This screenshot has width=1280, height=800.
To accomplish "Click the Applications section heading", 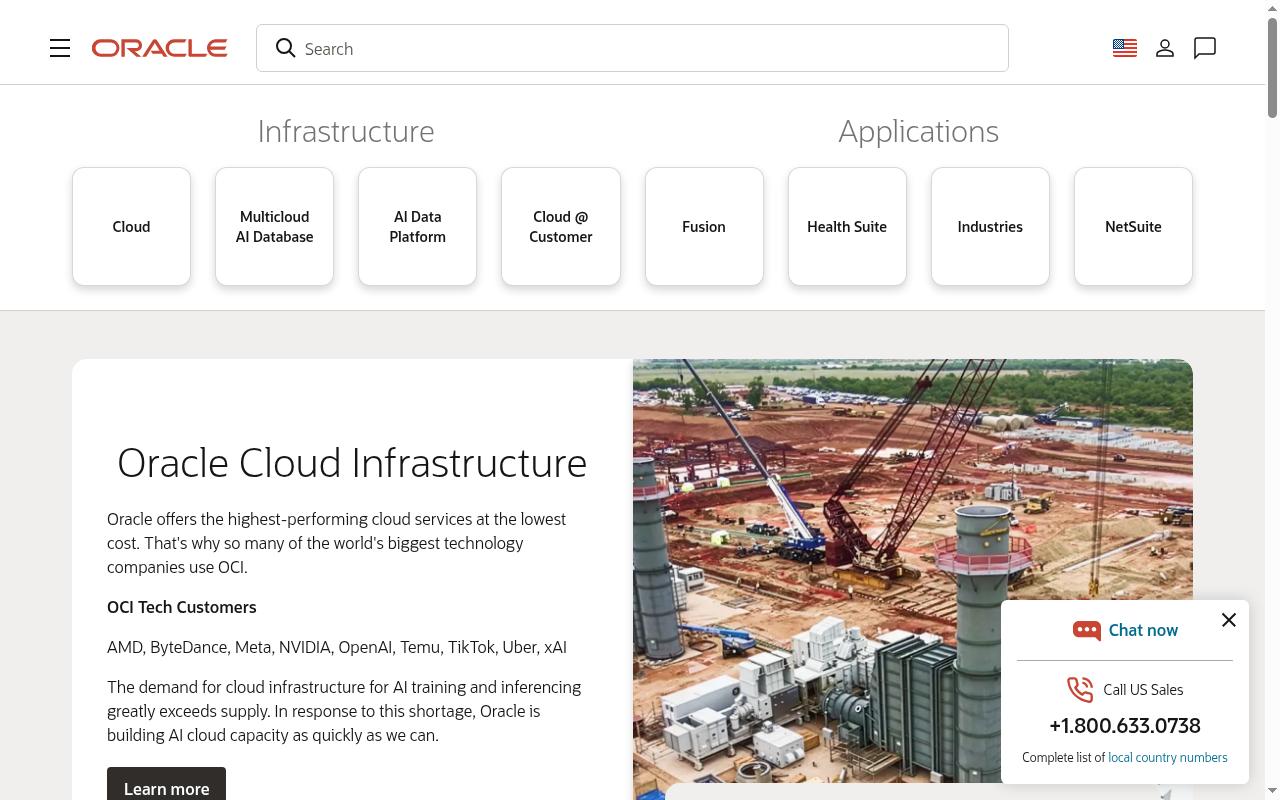I will coord(918,131).
